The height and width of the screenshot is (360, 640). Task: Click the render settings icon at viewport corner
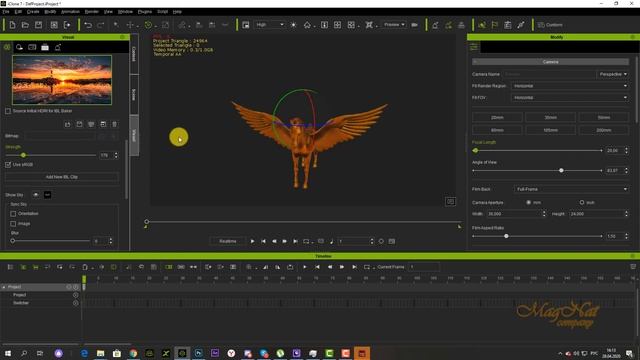pos(450,201)
